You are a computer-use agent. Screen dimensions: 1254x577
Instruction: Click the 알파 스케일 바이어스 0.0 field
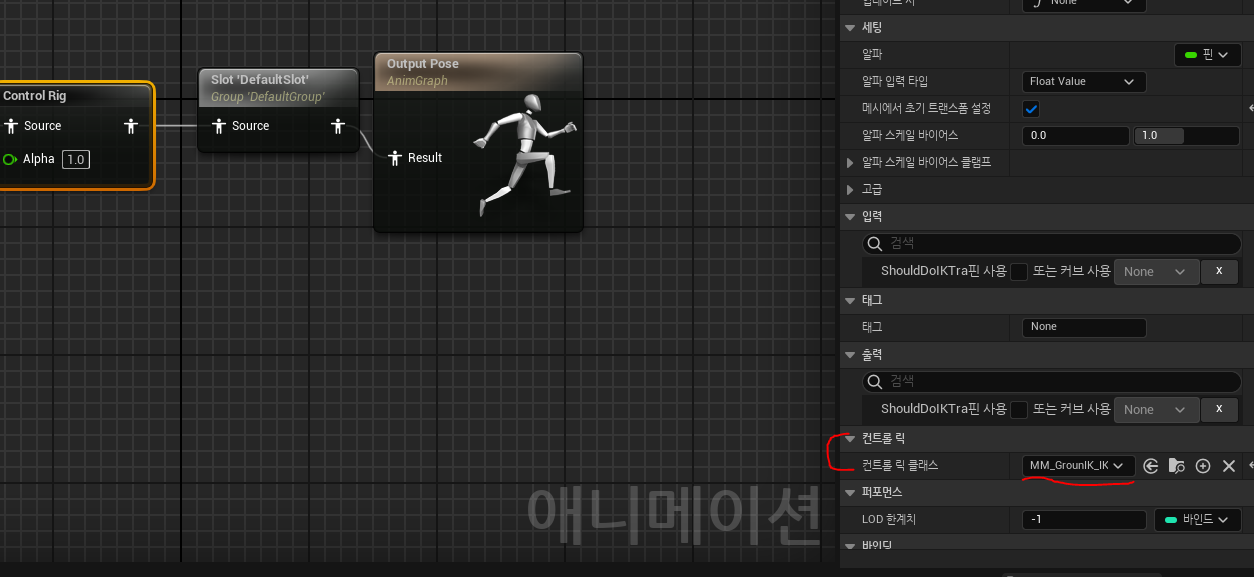tap(1076, 136)
